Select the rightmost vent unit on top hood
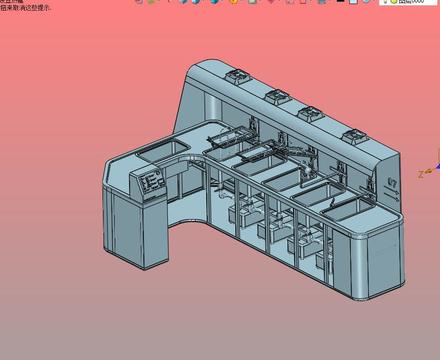The width and height of the screenshot is (440, 360). click(x=355, y=137)
